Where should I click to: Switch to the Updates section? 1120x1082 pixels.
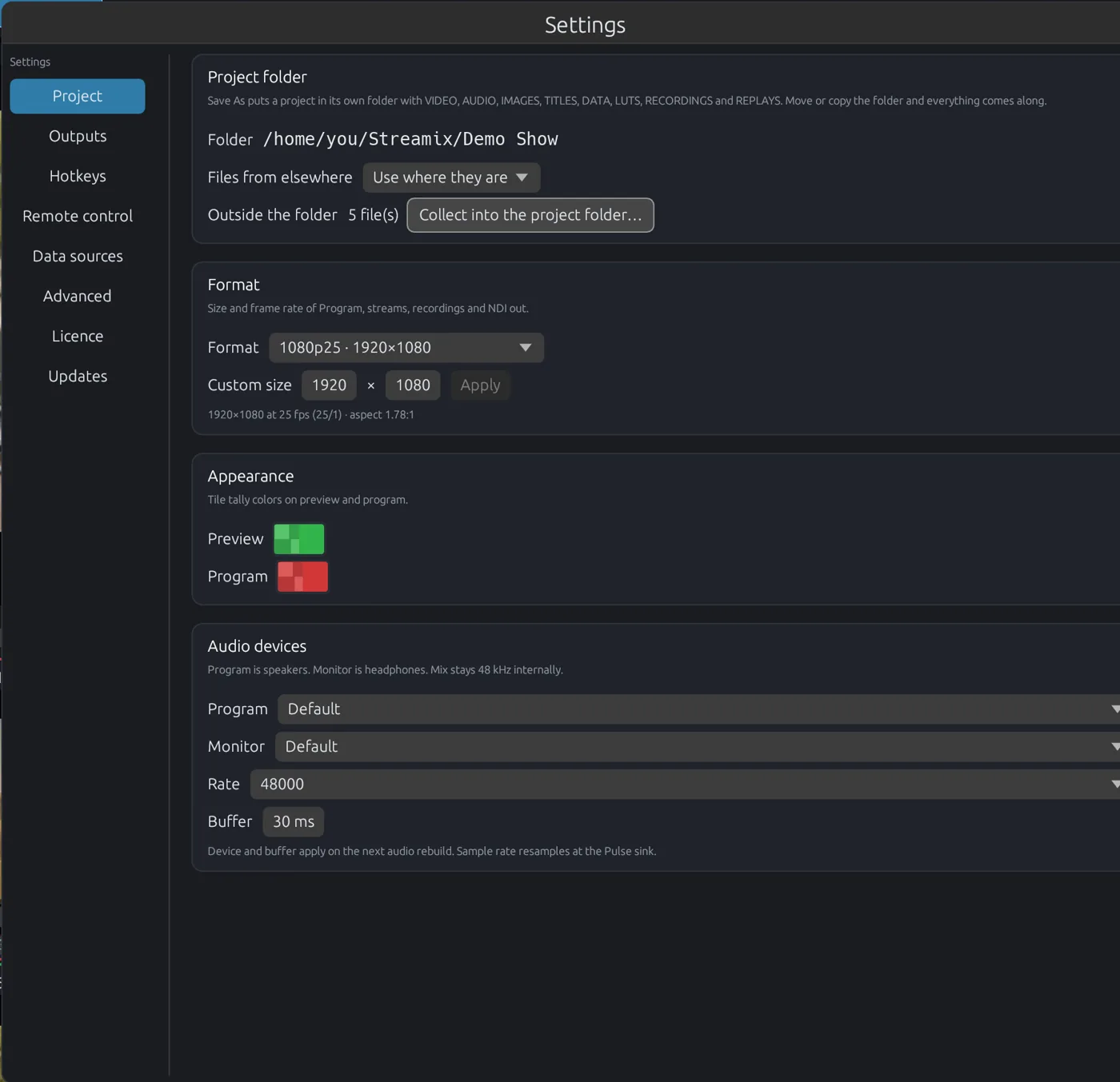(78, 376)
